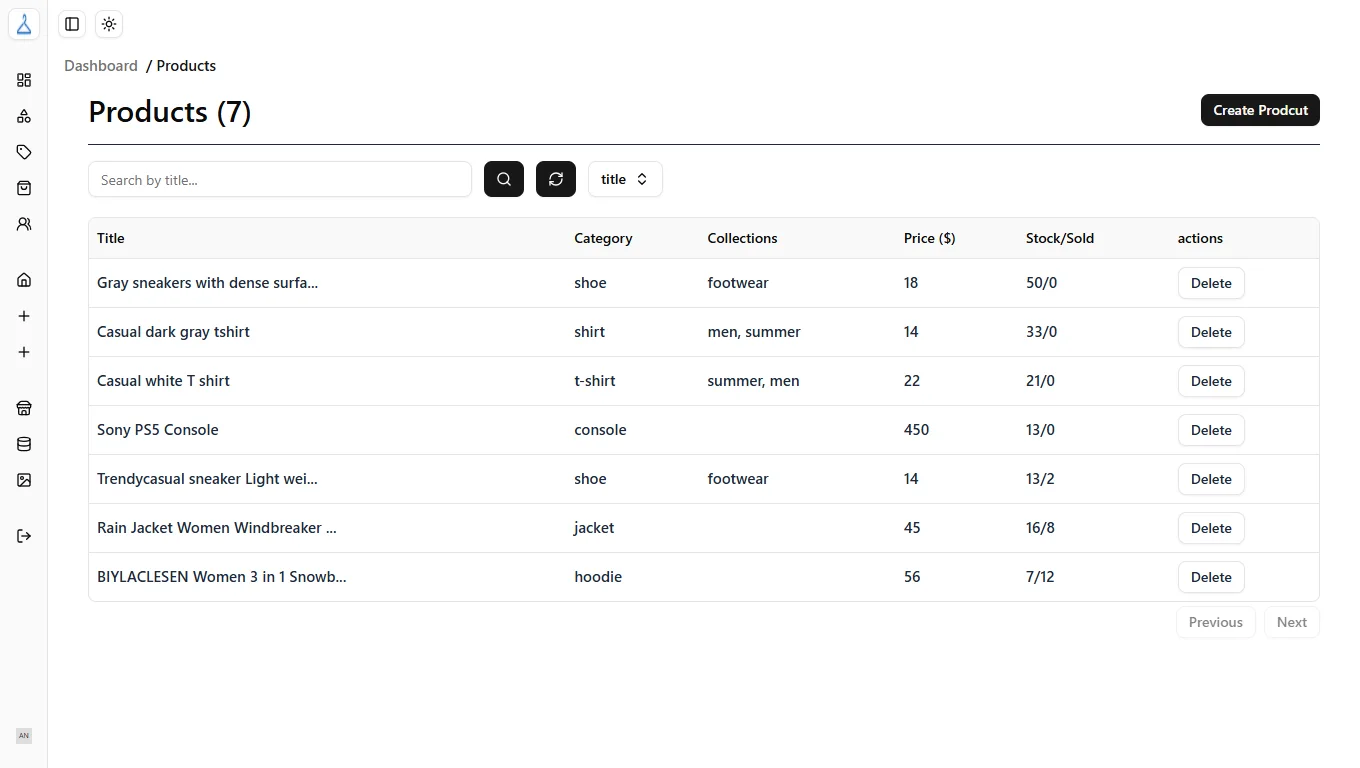Delete the Sony PS5 Console product
This screenshot has height=768, width=1360.
click(x=1211, y=430)
